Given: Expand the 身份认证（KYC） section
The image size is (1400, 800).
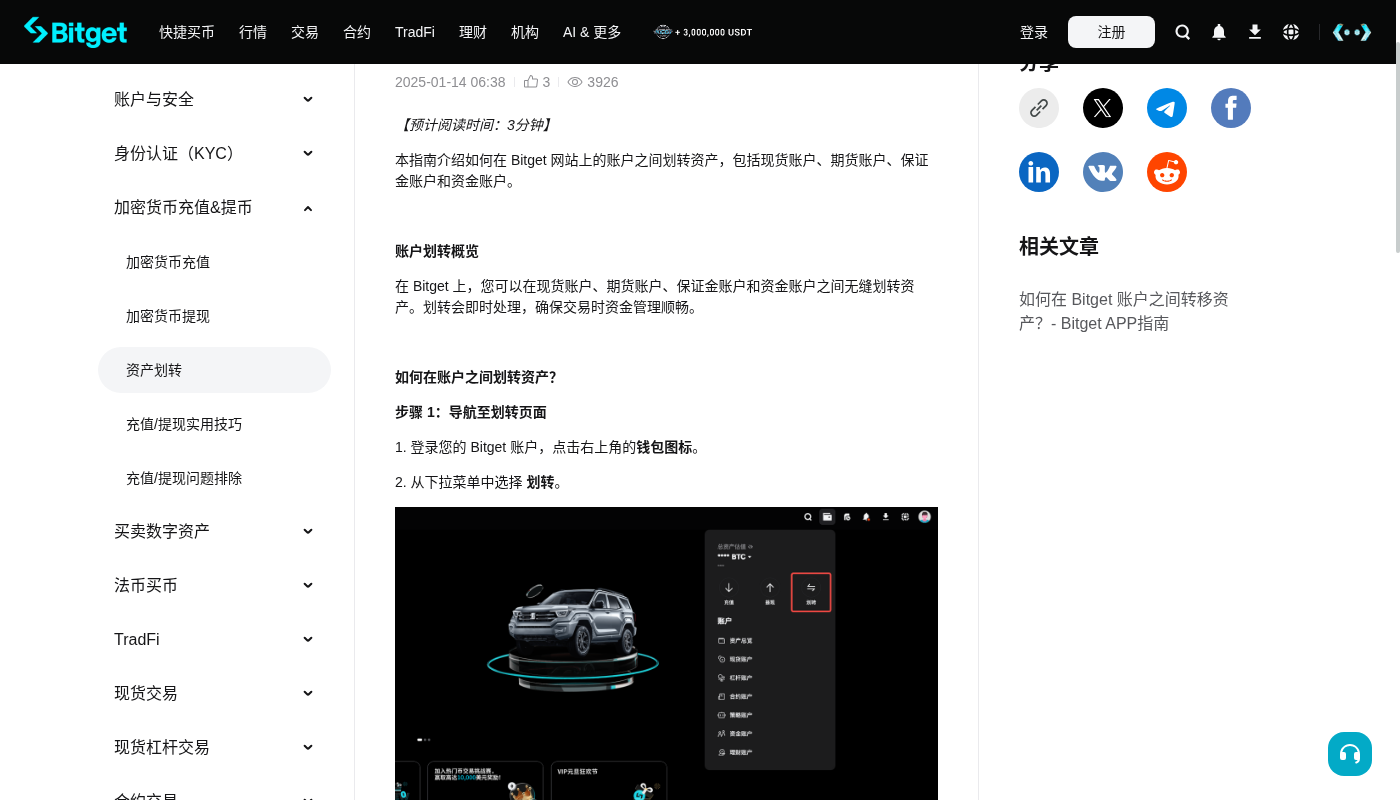Looking at the screenshot, I should coord(214,153).
